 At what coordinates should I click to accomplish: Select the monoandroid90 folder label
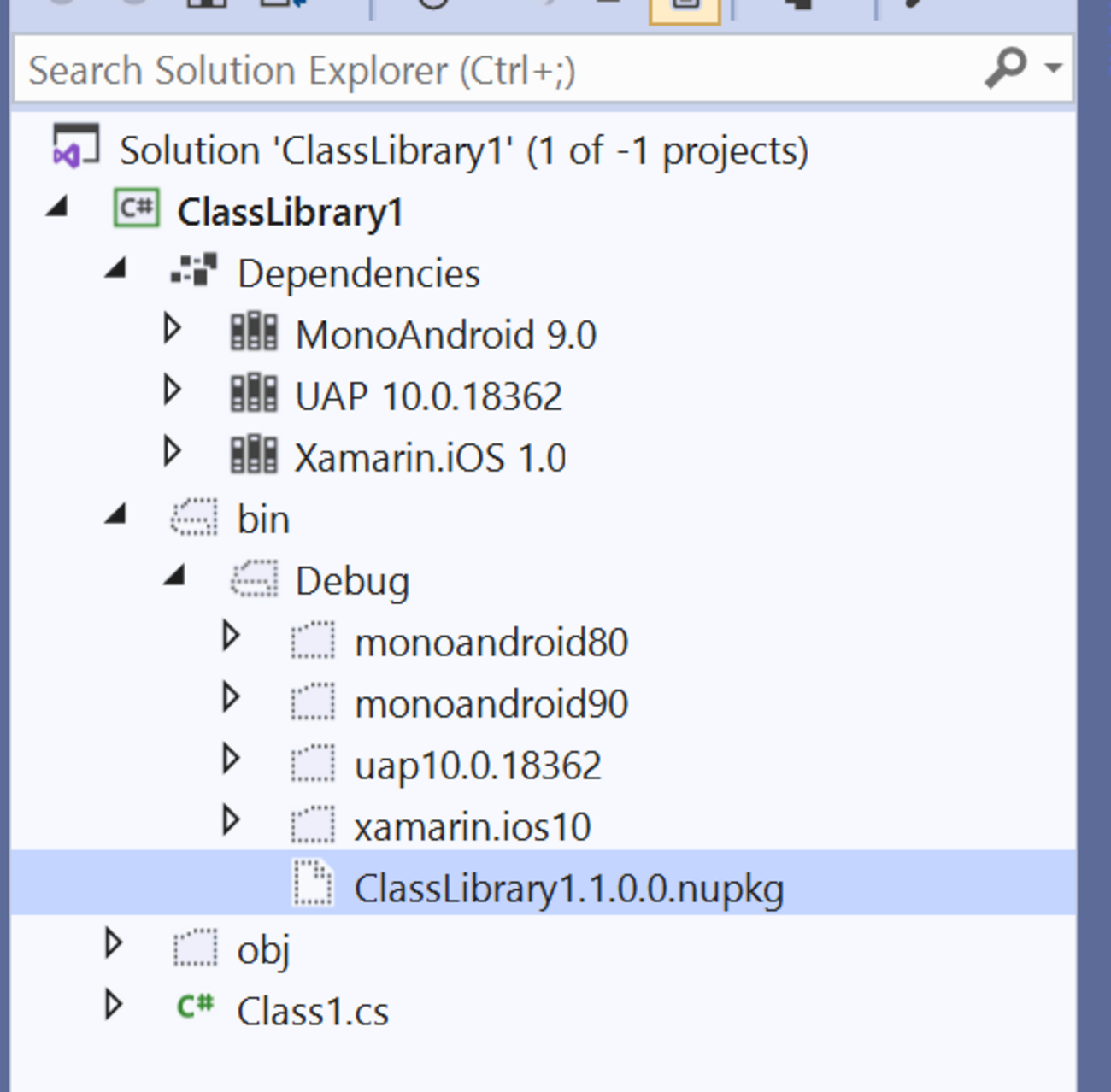(491, 704)
